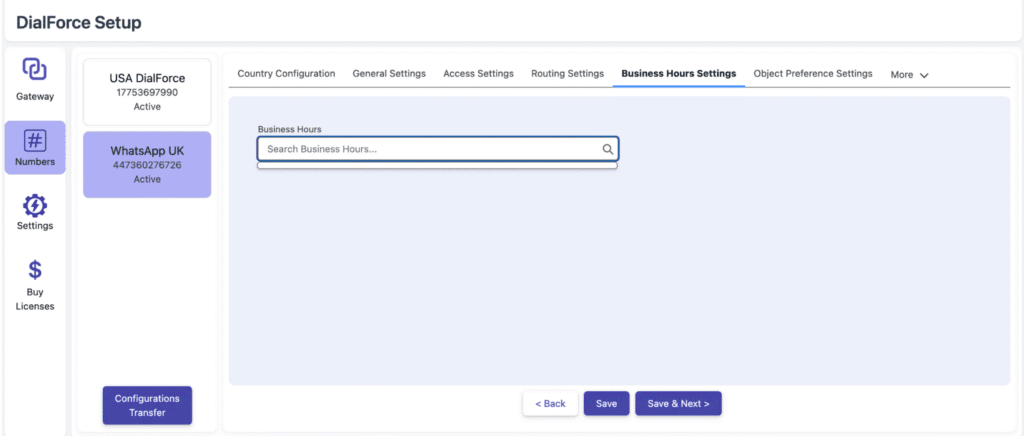
Task: Click the Business Hours Settings tab
Action: pos(678,74)
